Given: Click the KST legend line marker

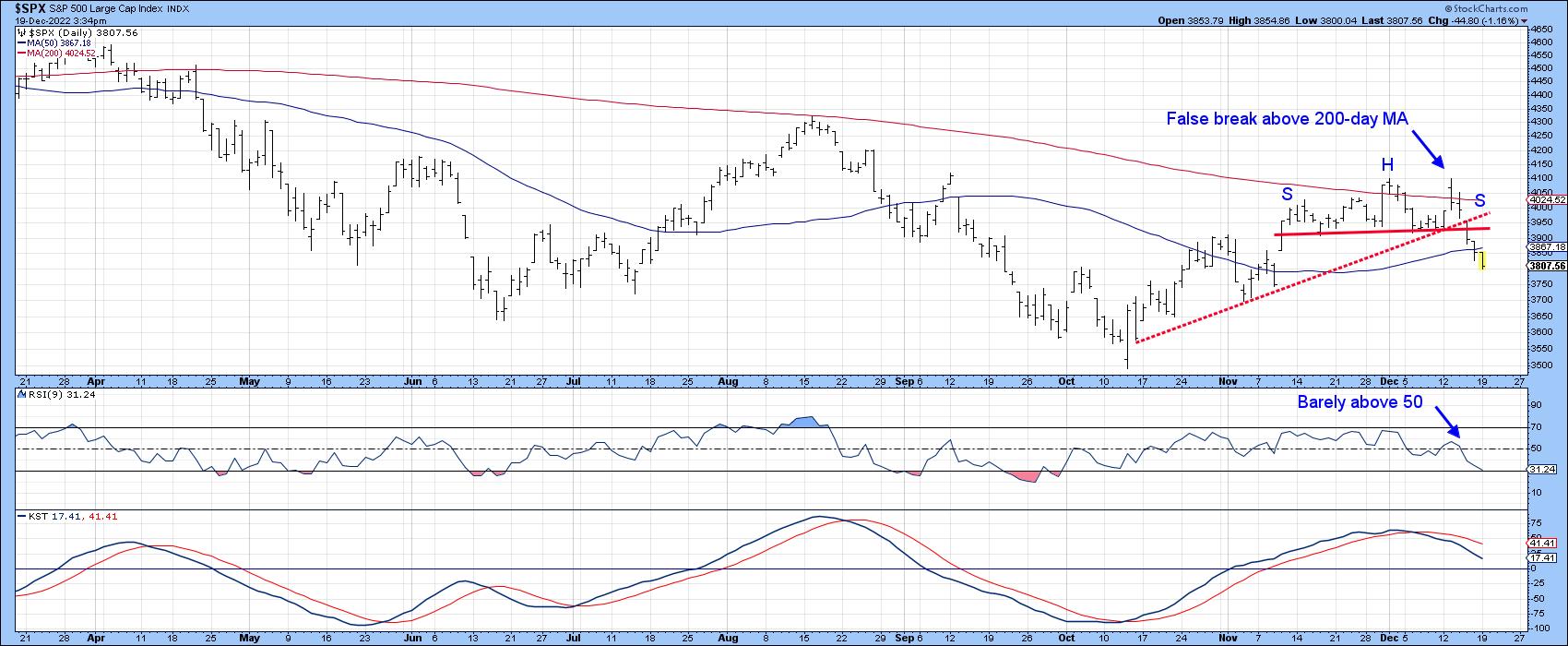Looking at the screenshot, I should point(21,516).
